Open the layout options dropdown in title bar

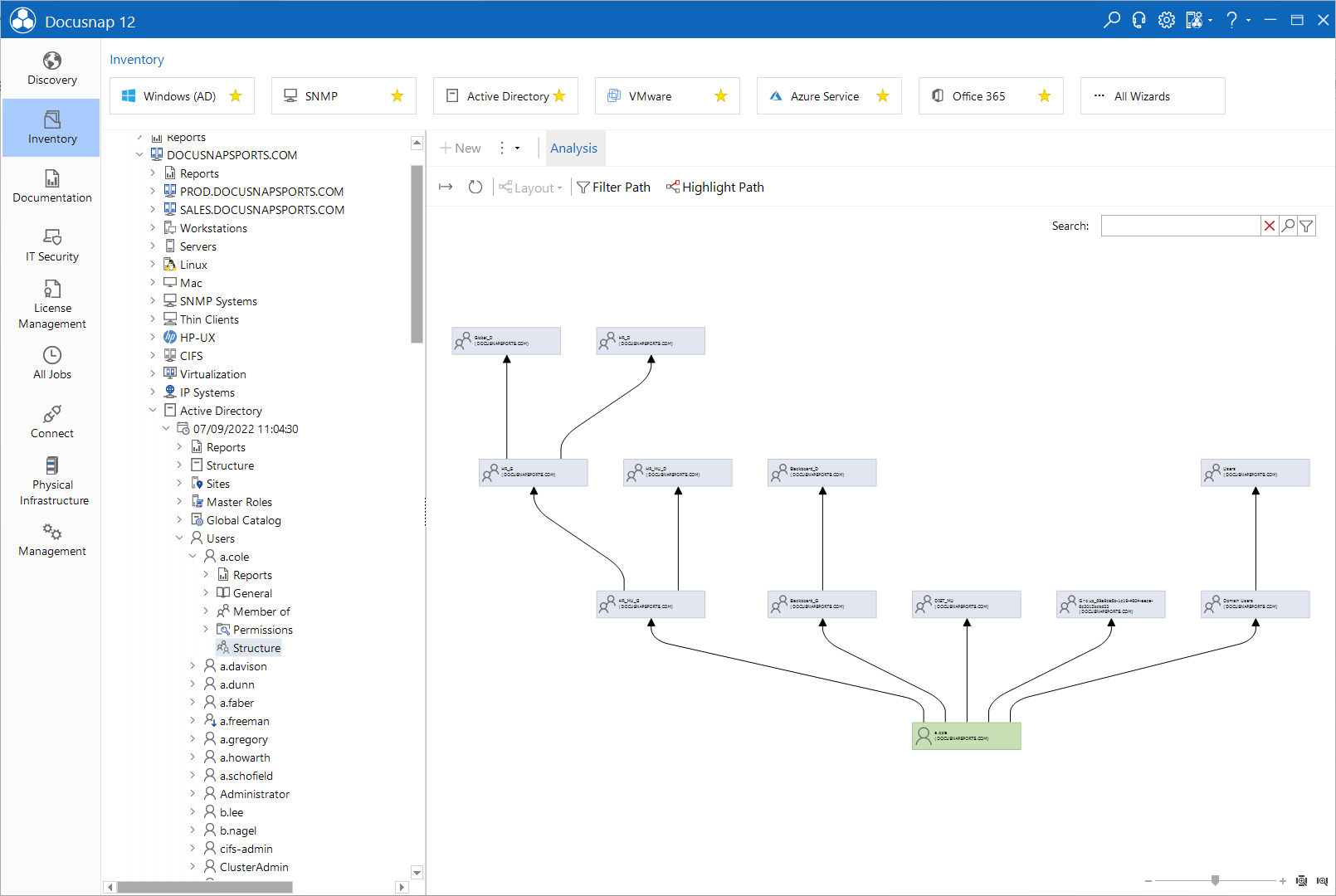1199,20
